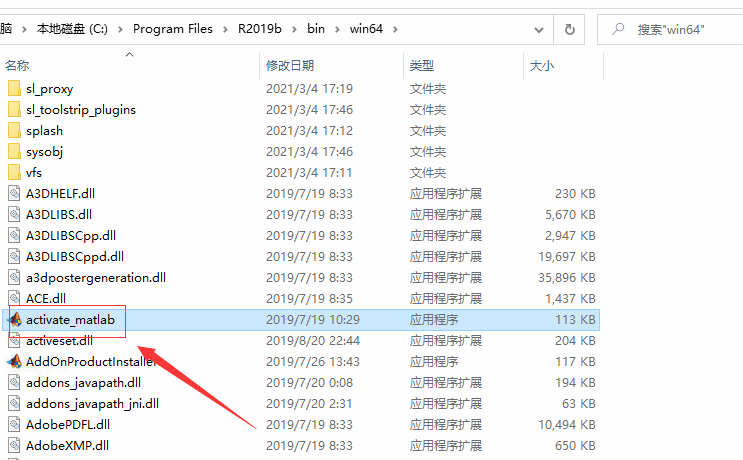Sort files by 修改日期 column
Screen dimensions: 743x460
pyautogui.click(x=290, y=65)
